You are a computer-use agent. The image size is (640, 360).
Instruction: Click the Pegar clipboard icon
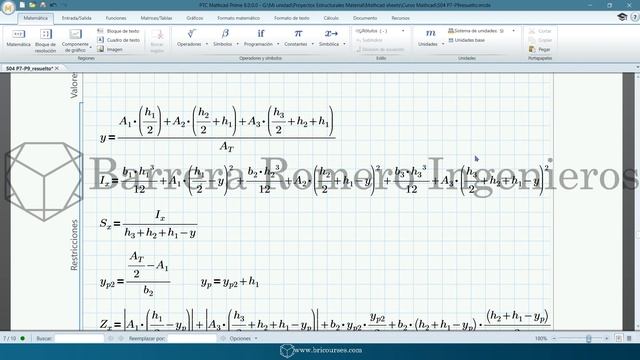coord(532,49)
